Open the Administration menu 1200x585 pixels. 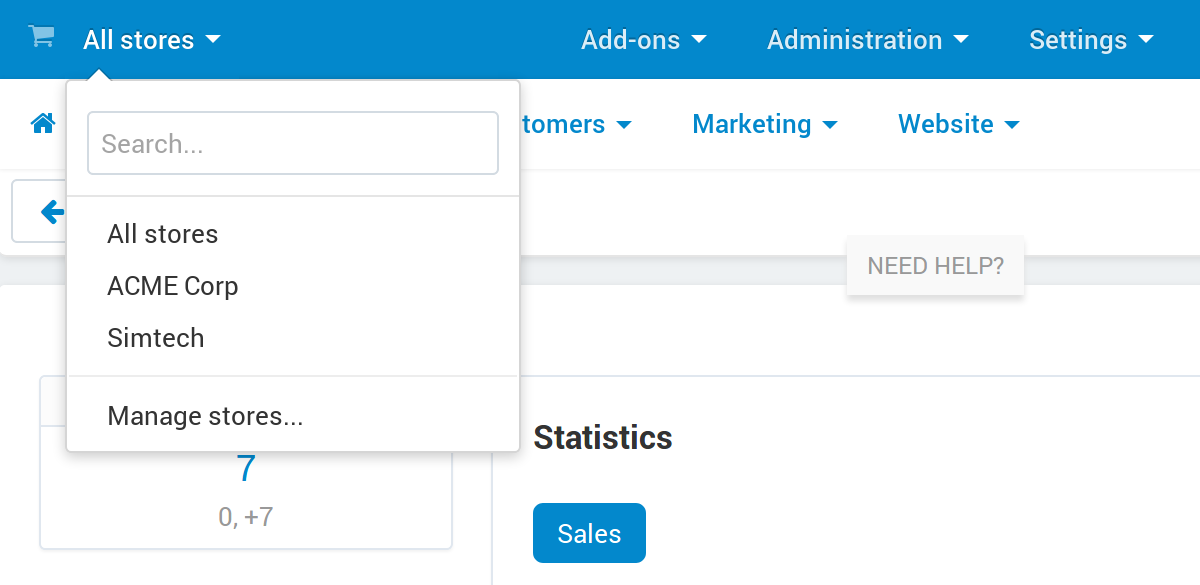[x=868, y=40]
